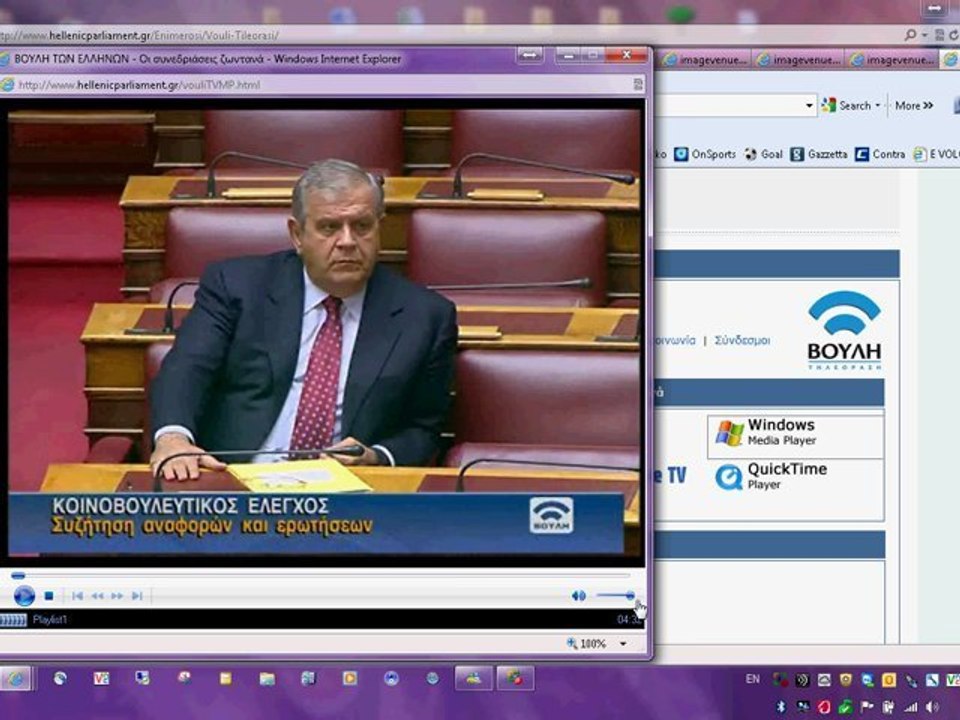Open the Contra favorite link
The width and height of the screenshot is (960, 720).
pos(880,154)
